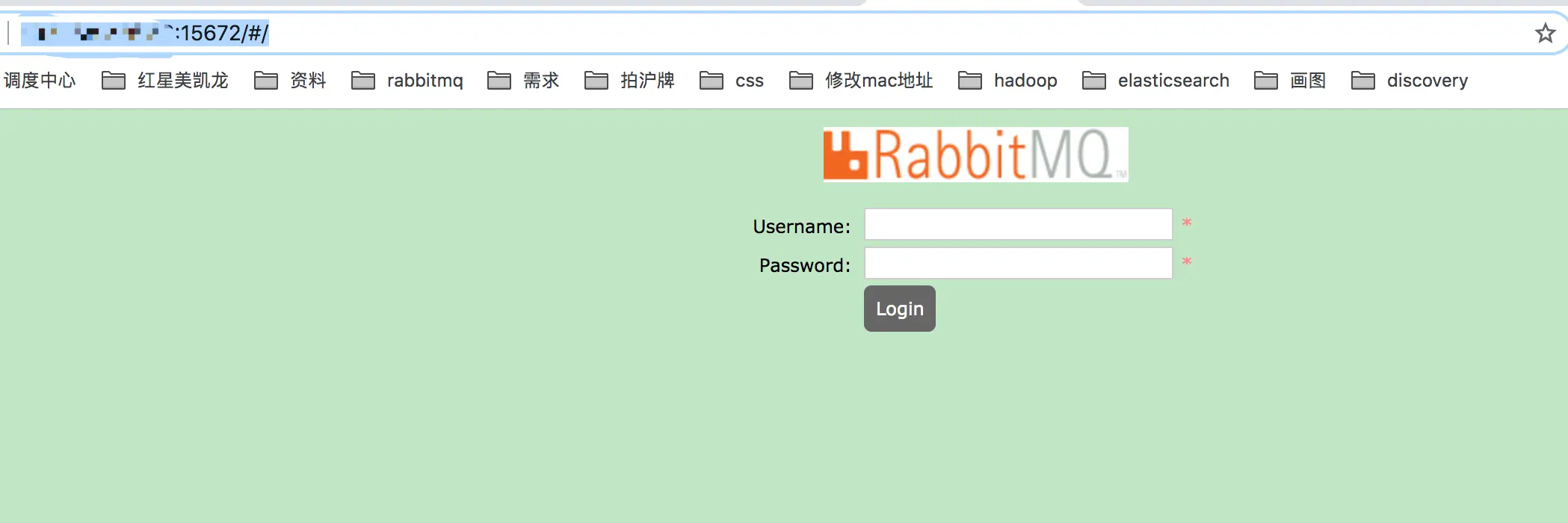Open the 画图 bookmarks folder
This screenshot has height=523, width=1568.
pos(1290,80)
